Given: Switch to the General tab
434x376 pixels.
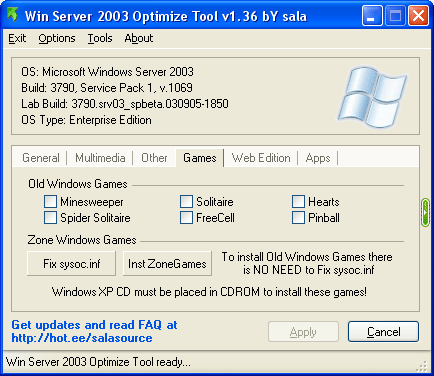Looking at the screenshot, I should coord(41,158).
